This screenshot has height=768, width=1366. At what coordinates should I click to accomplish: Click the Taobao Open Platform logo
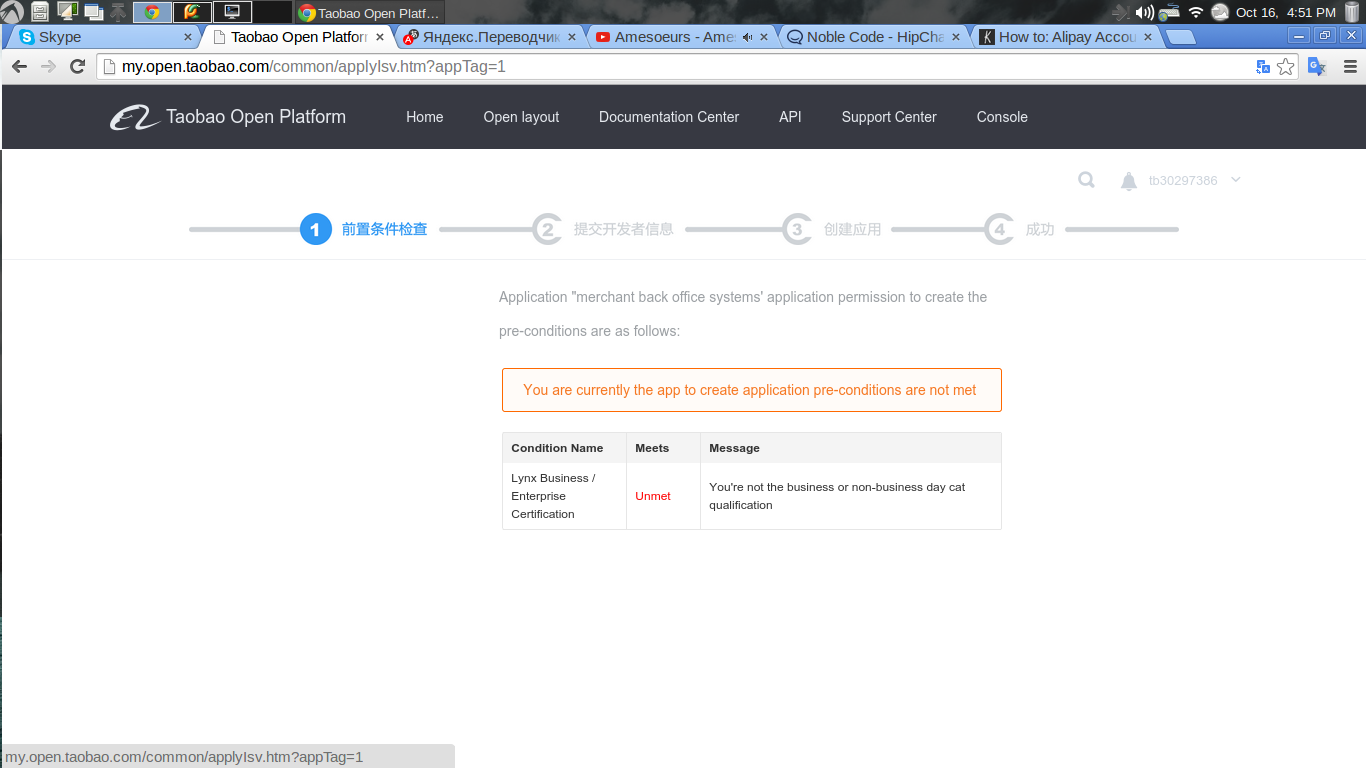(228, 117)
